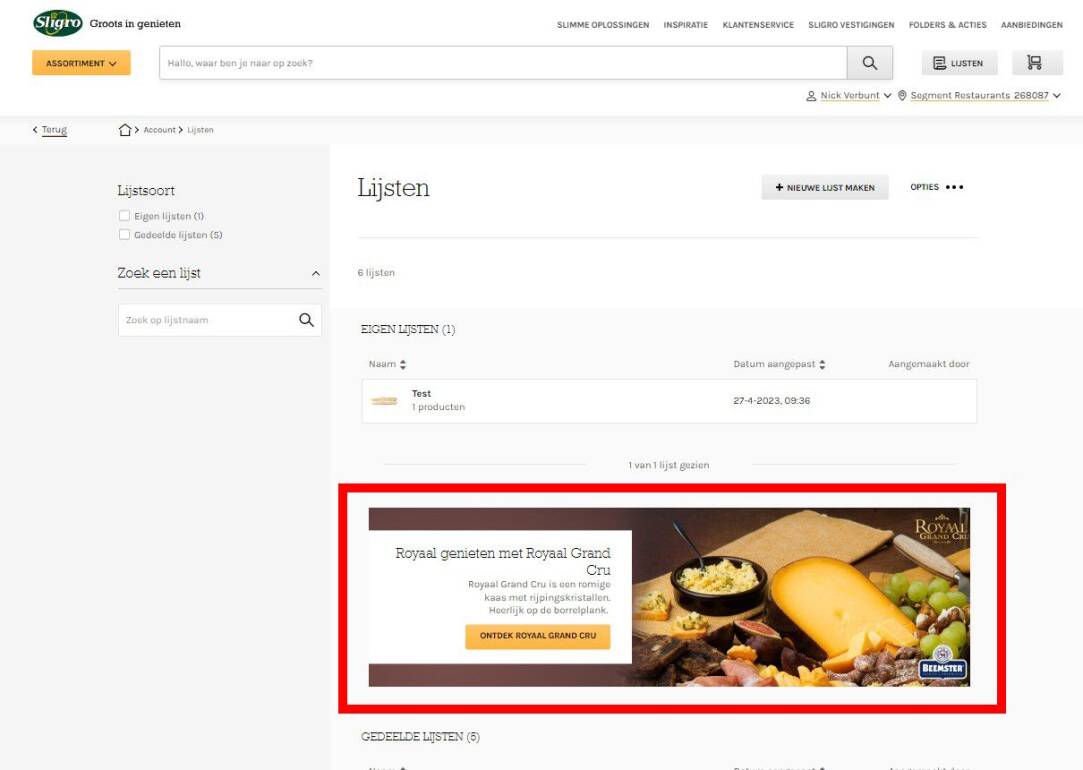This screenshot has height=770, width=1083.
Task: Click the date 27-4-2023, 09:36
Action: click(x=771, y=401)
